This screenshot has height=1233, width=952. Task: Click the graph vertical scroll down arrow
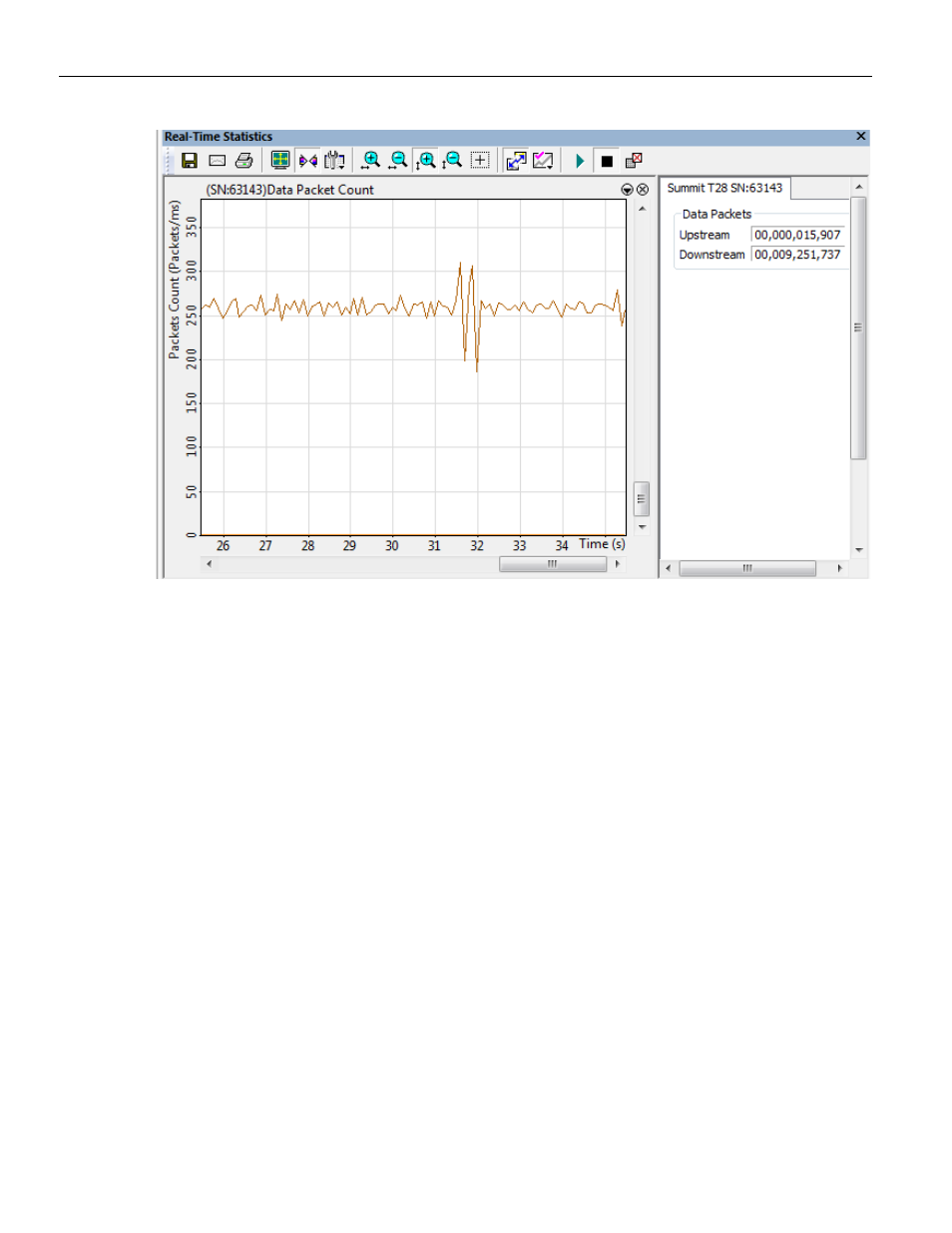coord(642,527)
